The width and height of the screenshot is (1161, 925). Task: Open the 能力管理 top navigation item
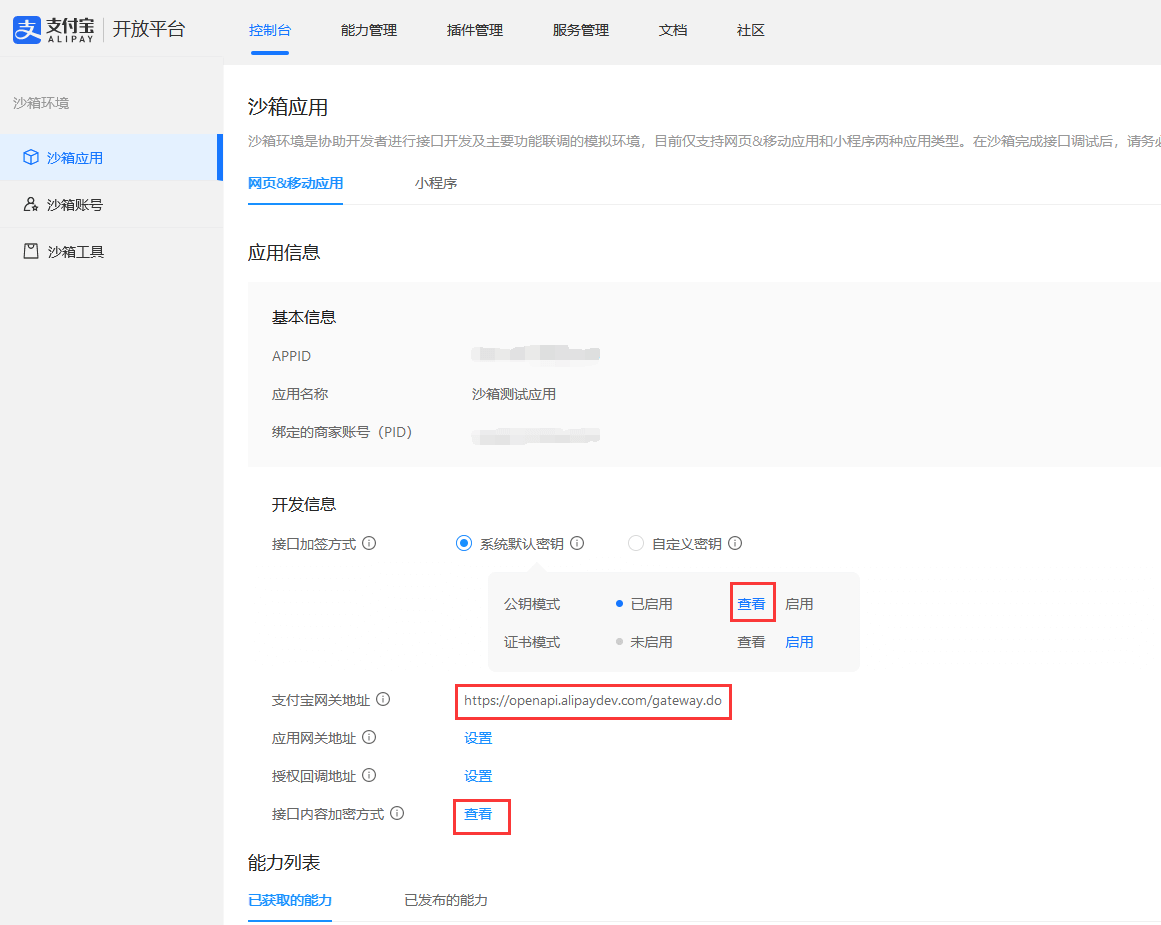pyautogui.click(x=369, y=30)
